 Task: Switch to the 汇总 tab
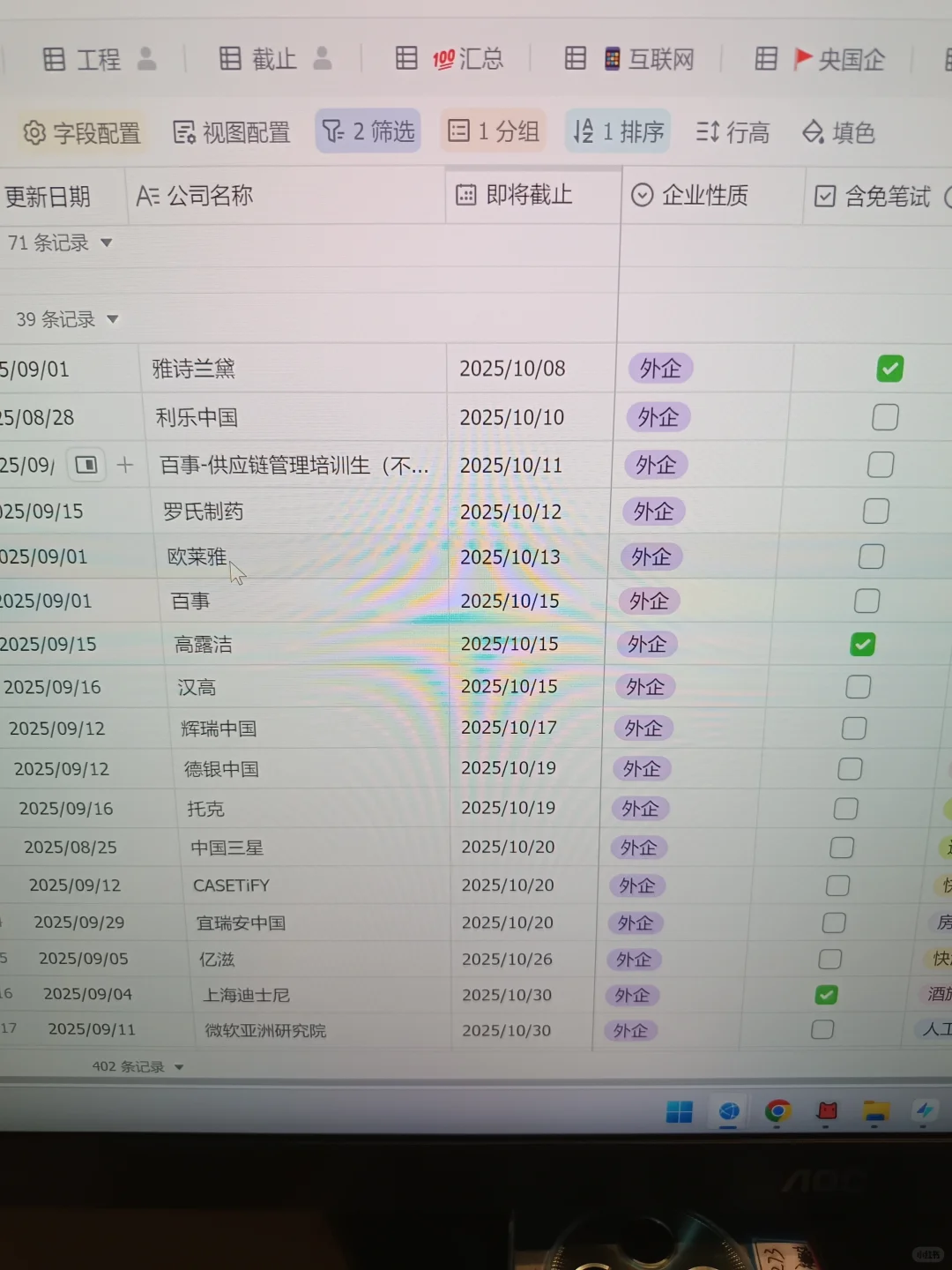pyautogui.click(x=450, y=59)
